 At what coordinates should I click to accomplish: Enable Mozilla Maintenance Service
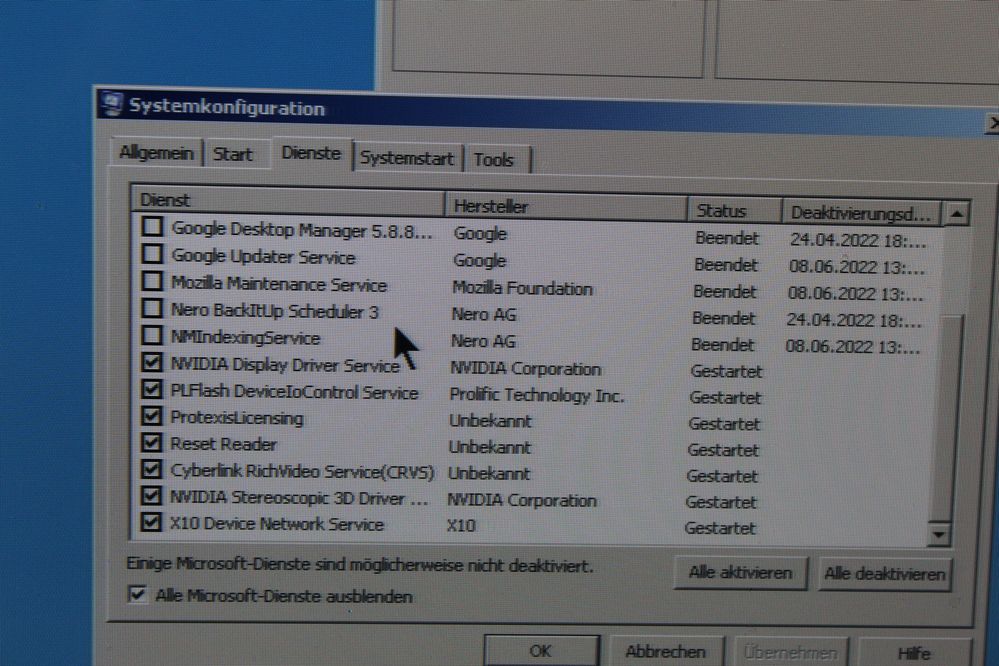pyautogui.click(x=152, y=282)
